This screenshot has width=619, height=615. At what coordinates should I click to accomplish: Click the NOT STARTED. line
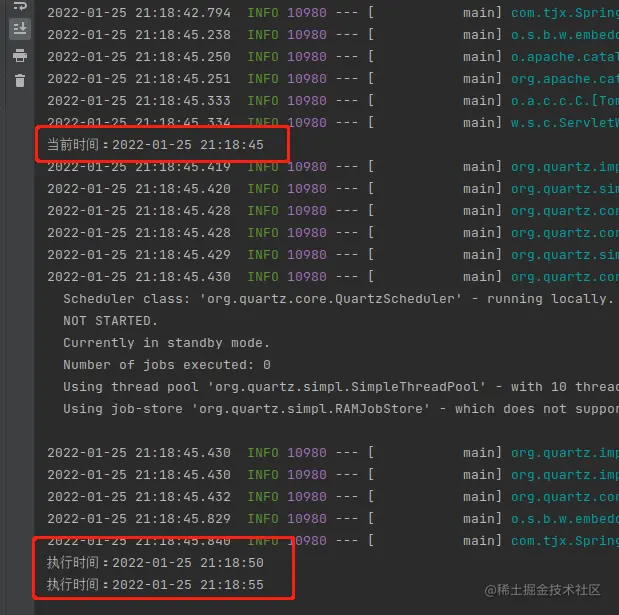click(x=111, y=321)
